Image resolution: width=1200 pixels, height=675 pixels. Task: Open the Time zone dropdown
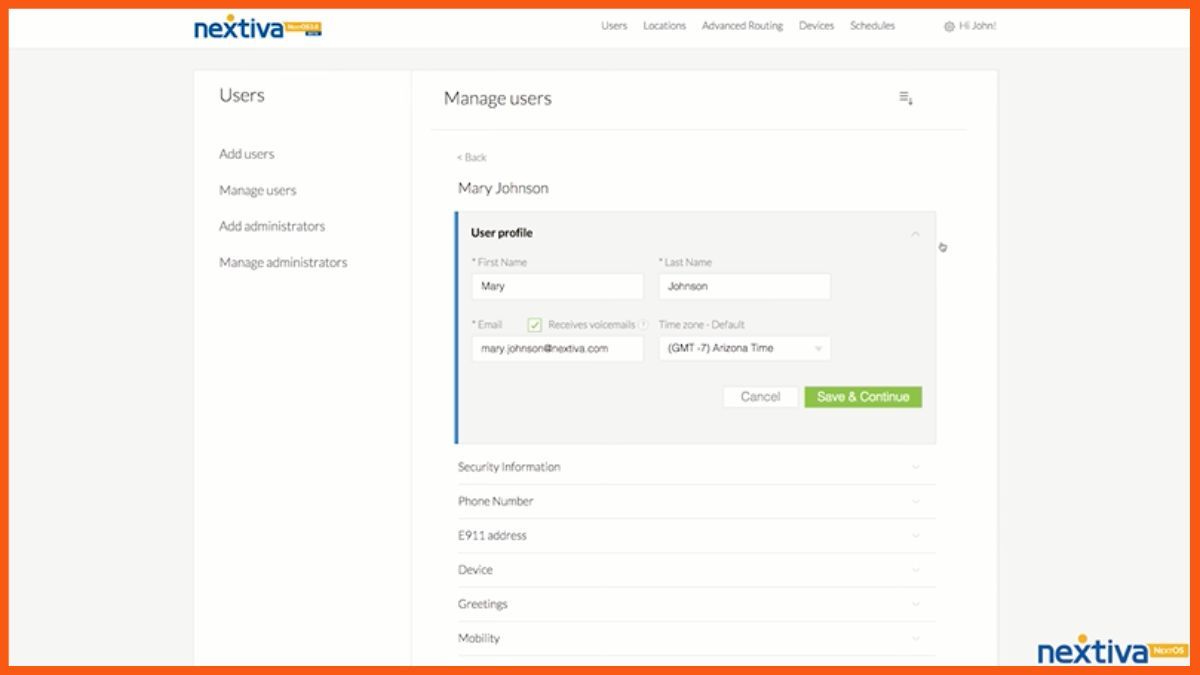(x=744, y=348)
